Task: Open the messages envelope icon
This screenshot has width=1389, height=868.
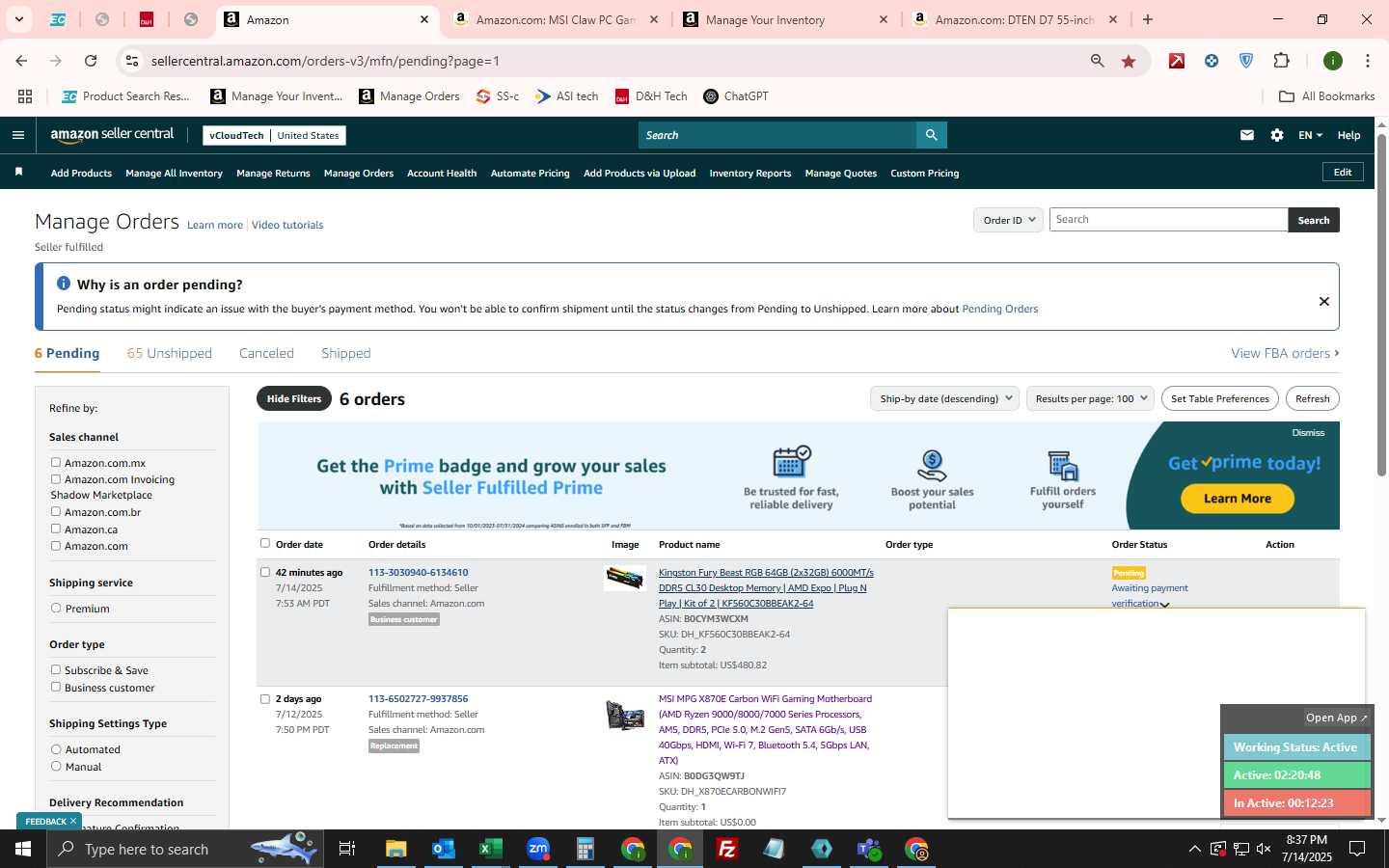Action: pos(1247,135)
